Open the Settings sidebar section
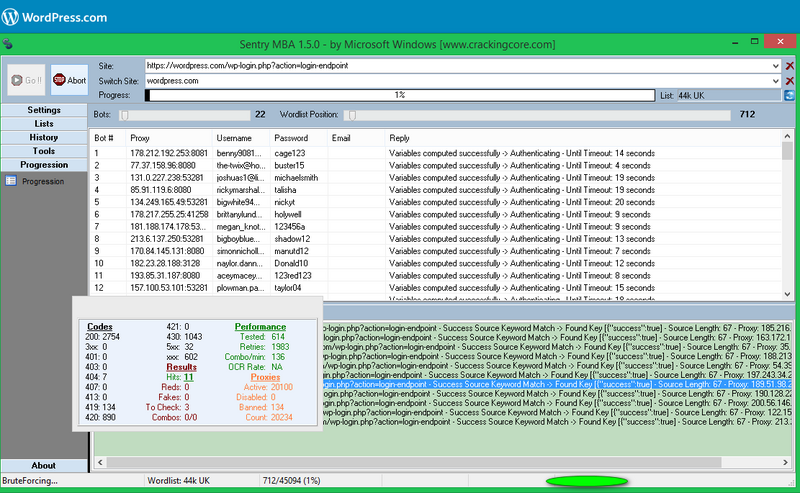The image size is (800, 493). [44, 110]
